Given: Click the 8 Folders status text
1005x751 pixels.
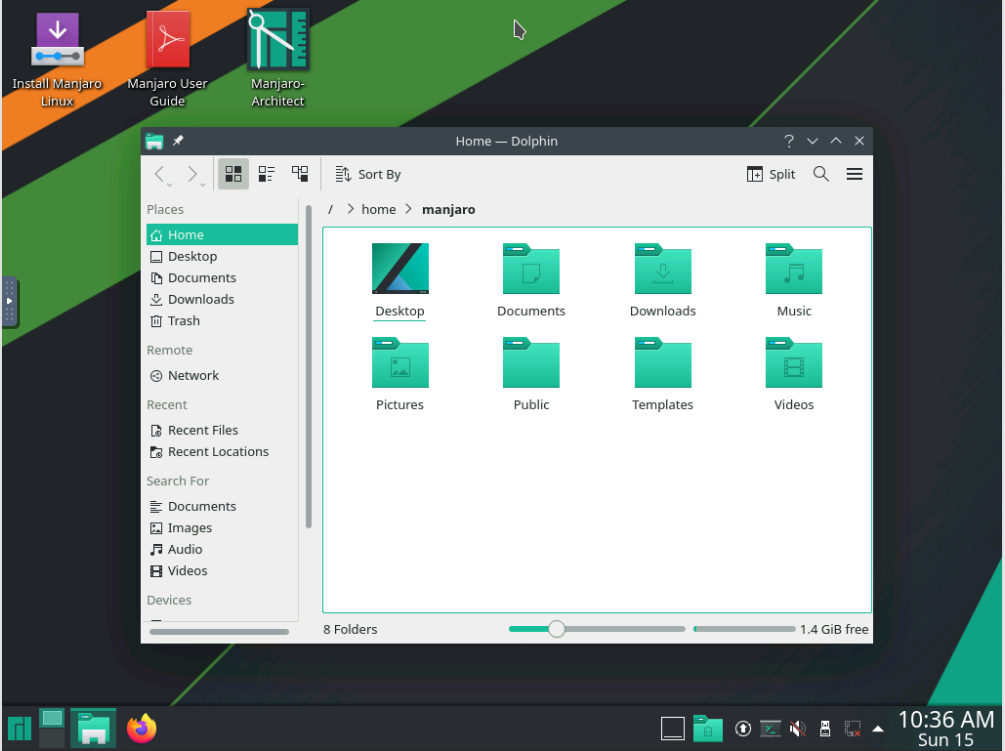Looking at the screenshot, I should point(350,629).
